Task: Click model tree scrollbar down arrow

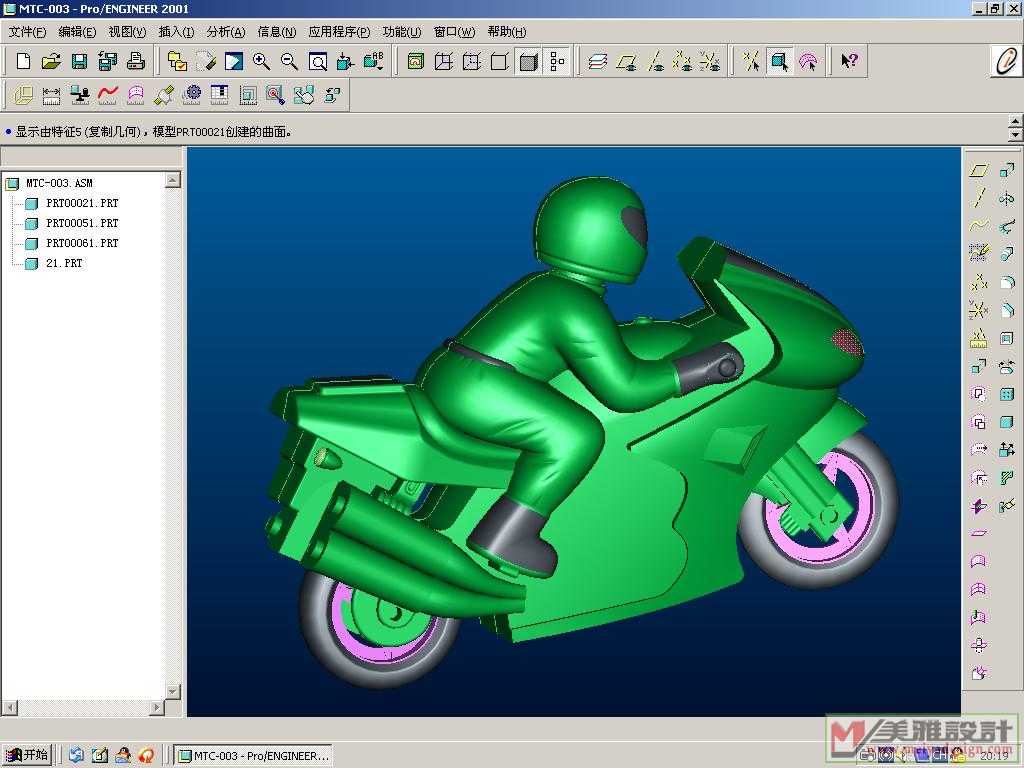Action: coord(173,691)
